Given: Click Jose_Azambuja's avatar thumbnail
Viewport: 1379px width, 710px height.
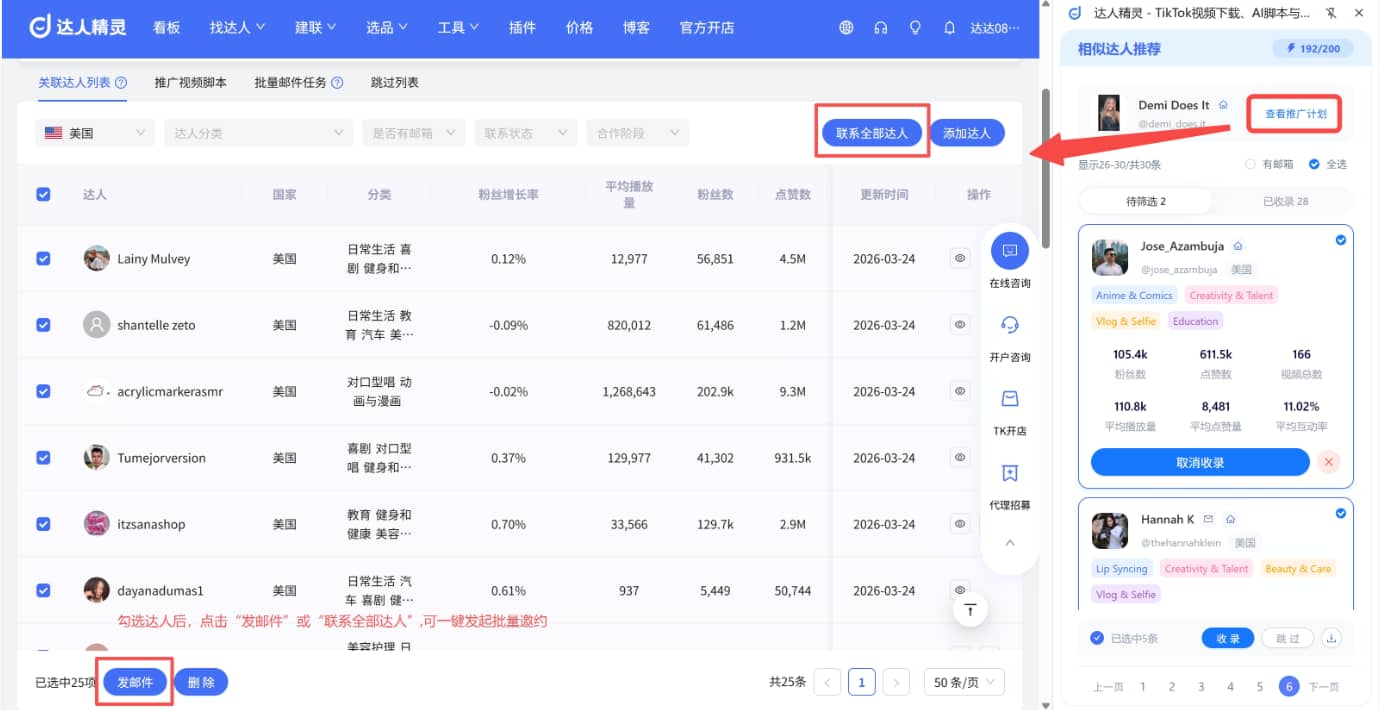Looking at the screenshot, I should click(1110, 258).
